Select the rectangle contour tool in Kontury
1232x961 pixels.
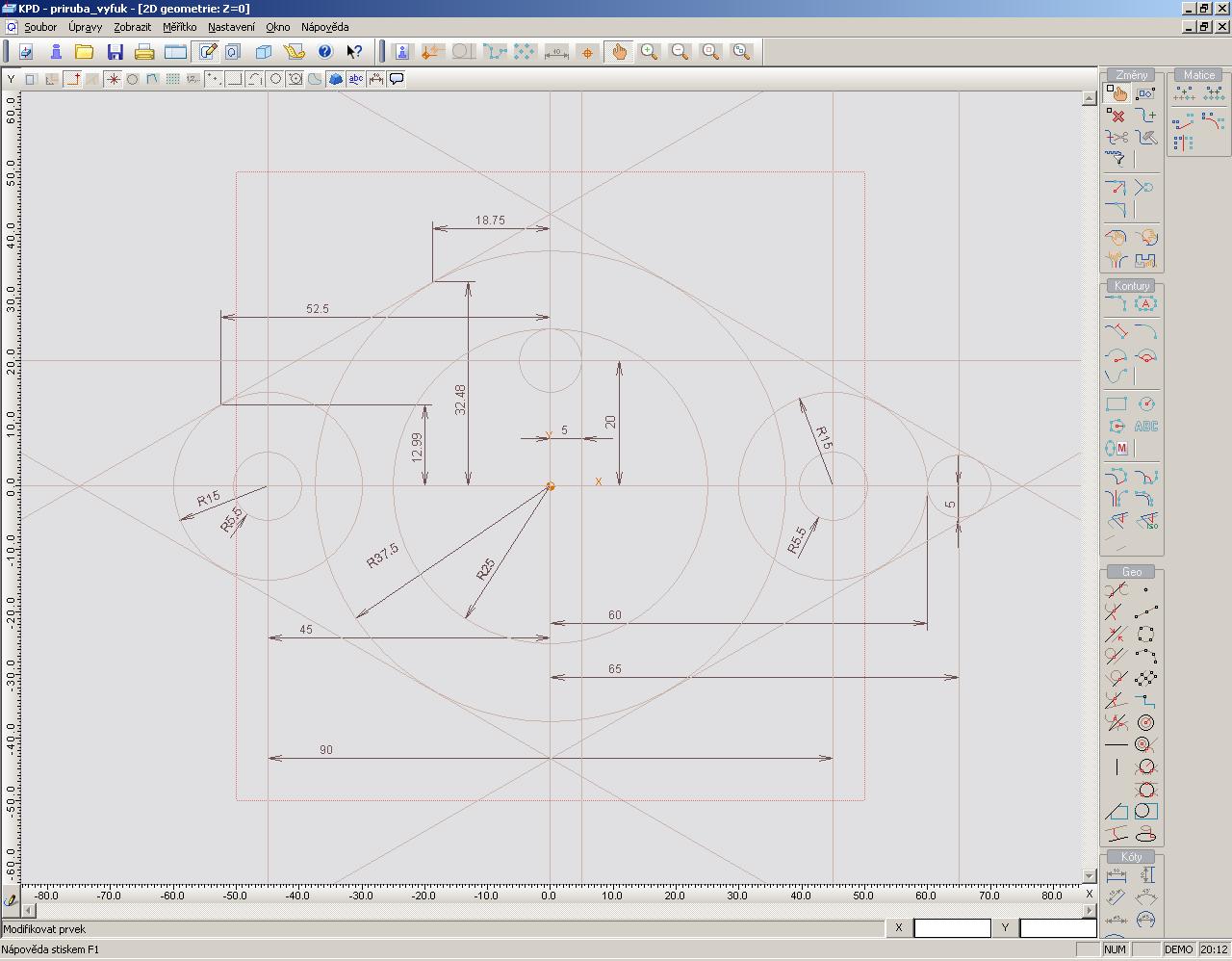pyautogui.click(x=1116, y=404)
